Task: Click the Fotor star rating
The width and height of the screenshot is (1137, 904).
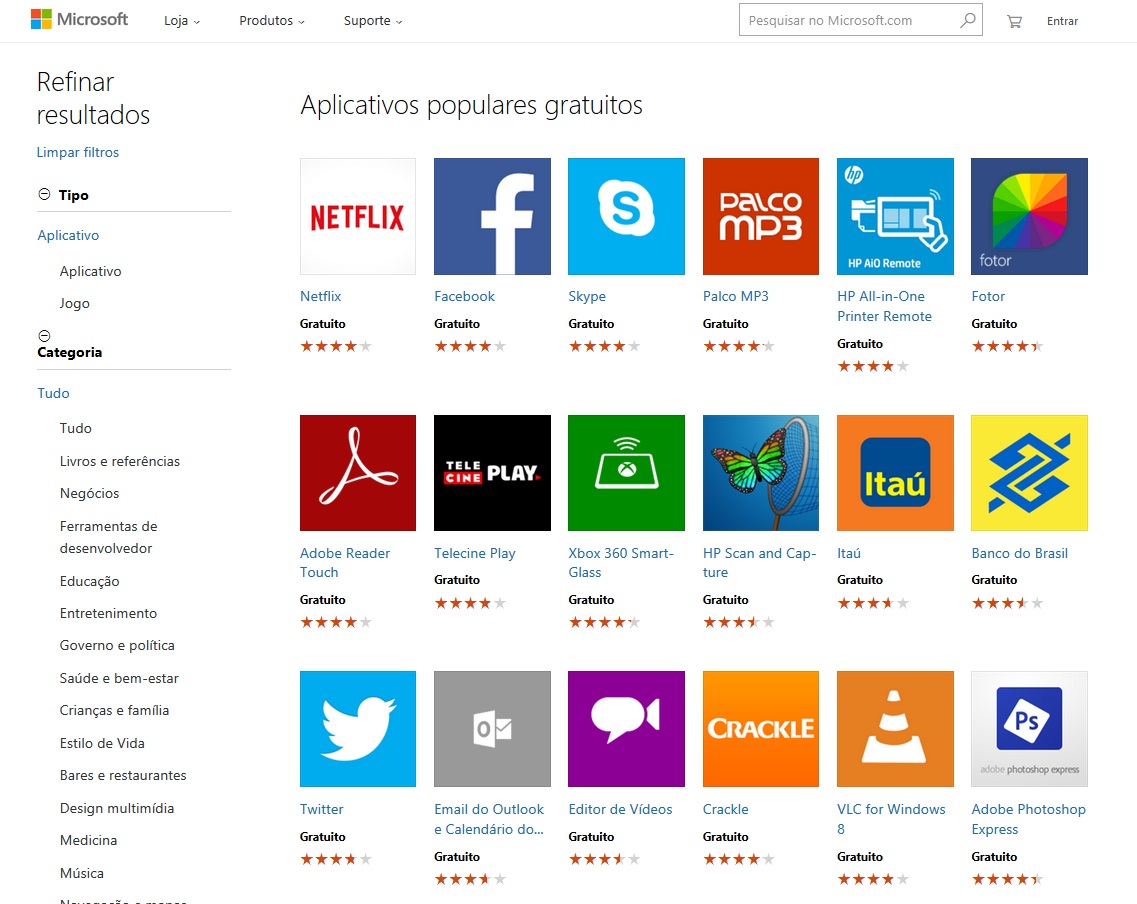Action: 1007,346
